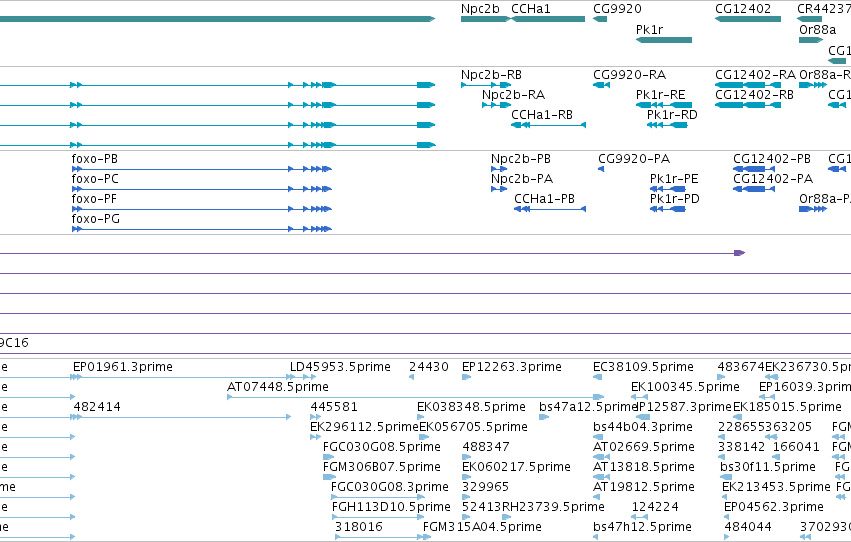The width and height of the screenshot is (851, 542).
Task: Click the foxo-PC protein label
Action: tap(95, 179)
